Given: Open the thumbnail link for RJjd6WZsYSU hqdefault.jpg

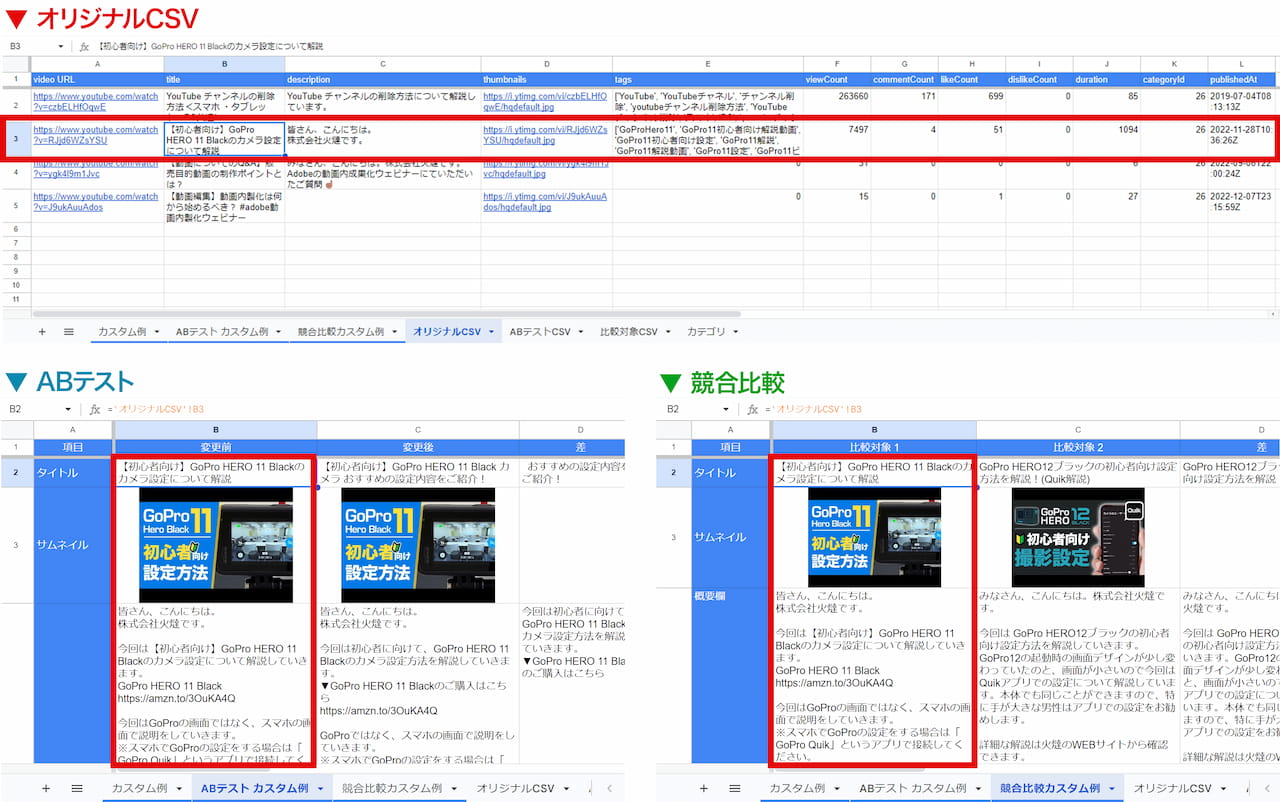Looking at the screenshot, I should pos(545,135).
